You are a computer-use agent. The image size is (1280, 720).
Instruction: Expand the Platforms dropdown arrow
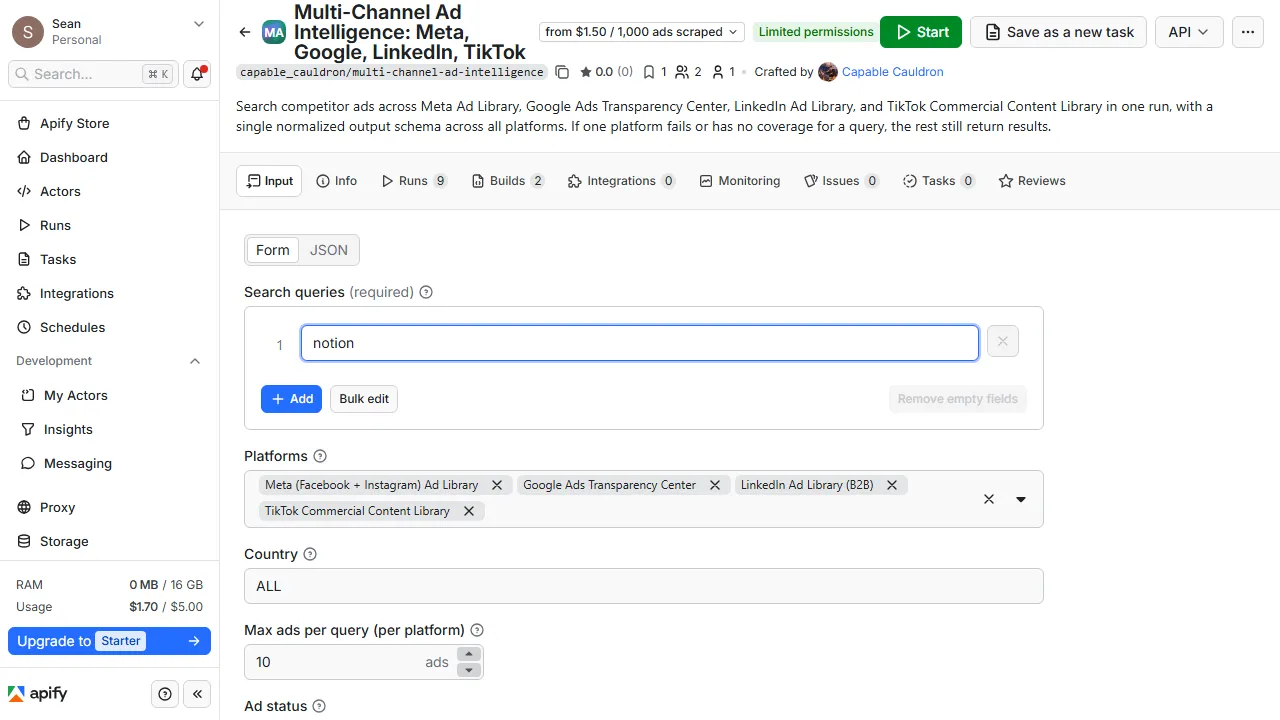click(1021, 499)
